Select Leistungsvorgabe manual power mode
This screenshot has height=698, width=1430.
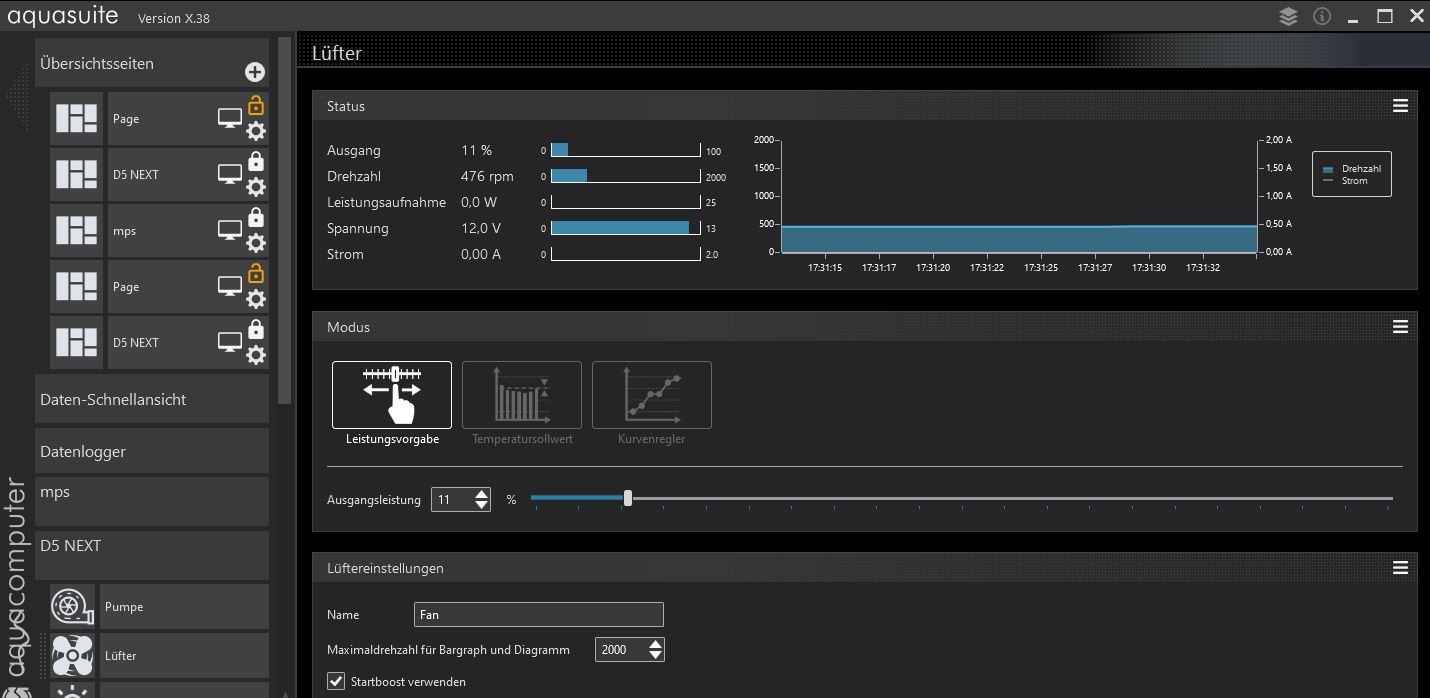click(392, 395)
